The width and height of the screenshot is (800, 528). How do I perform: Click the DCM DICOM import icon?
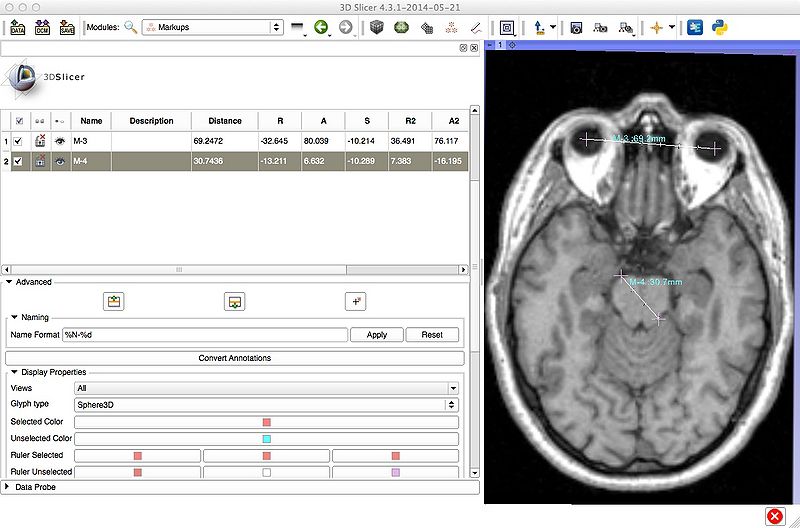pyautogui.click(x=42, y=28)
